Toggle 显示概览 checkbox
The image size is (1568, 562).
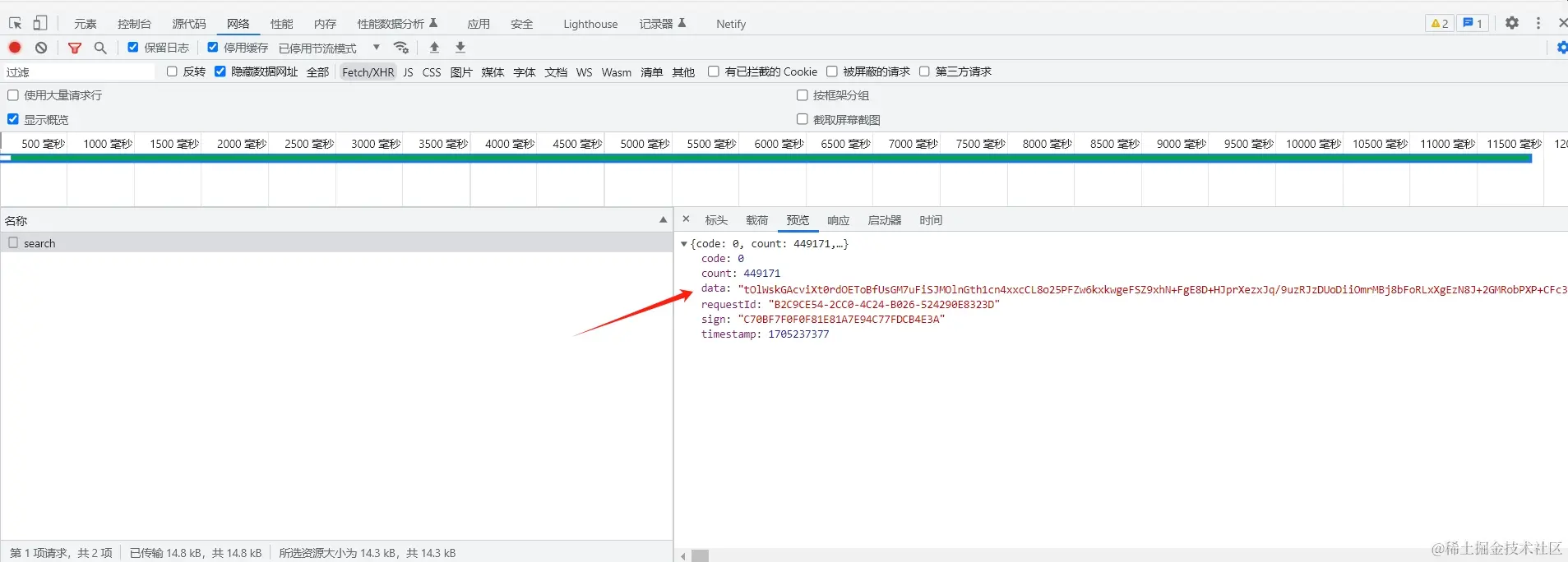click(12, 119)
